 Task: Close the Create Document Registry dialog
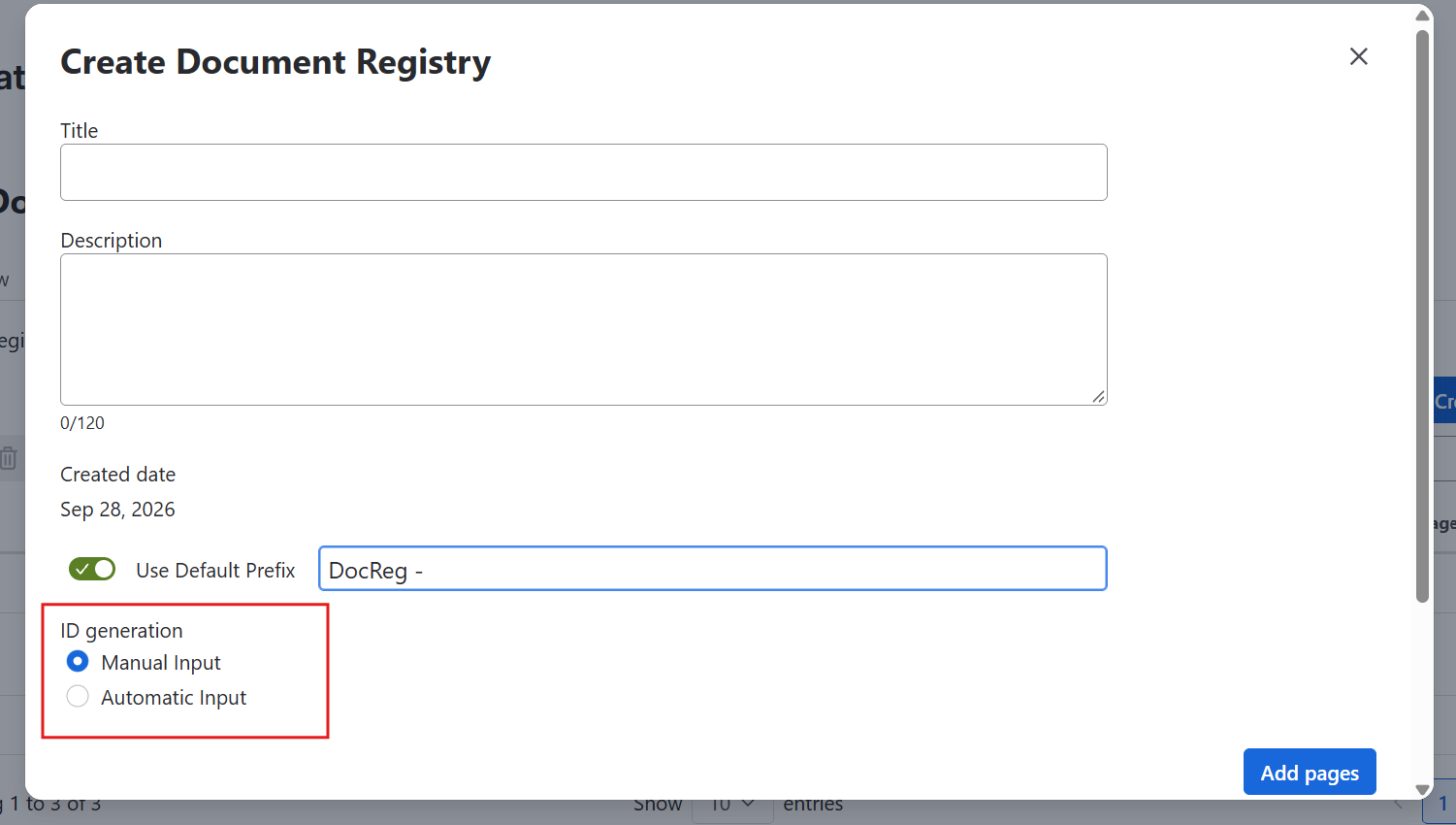1358,56
